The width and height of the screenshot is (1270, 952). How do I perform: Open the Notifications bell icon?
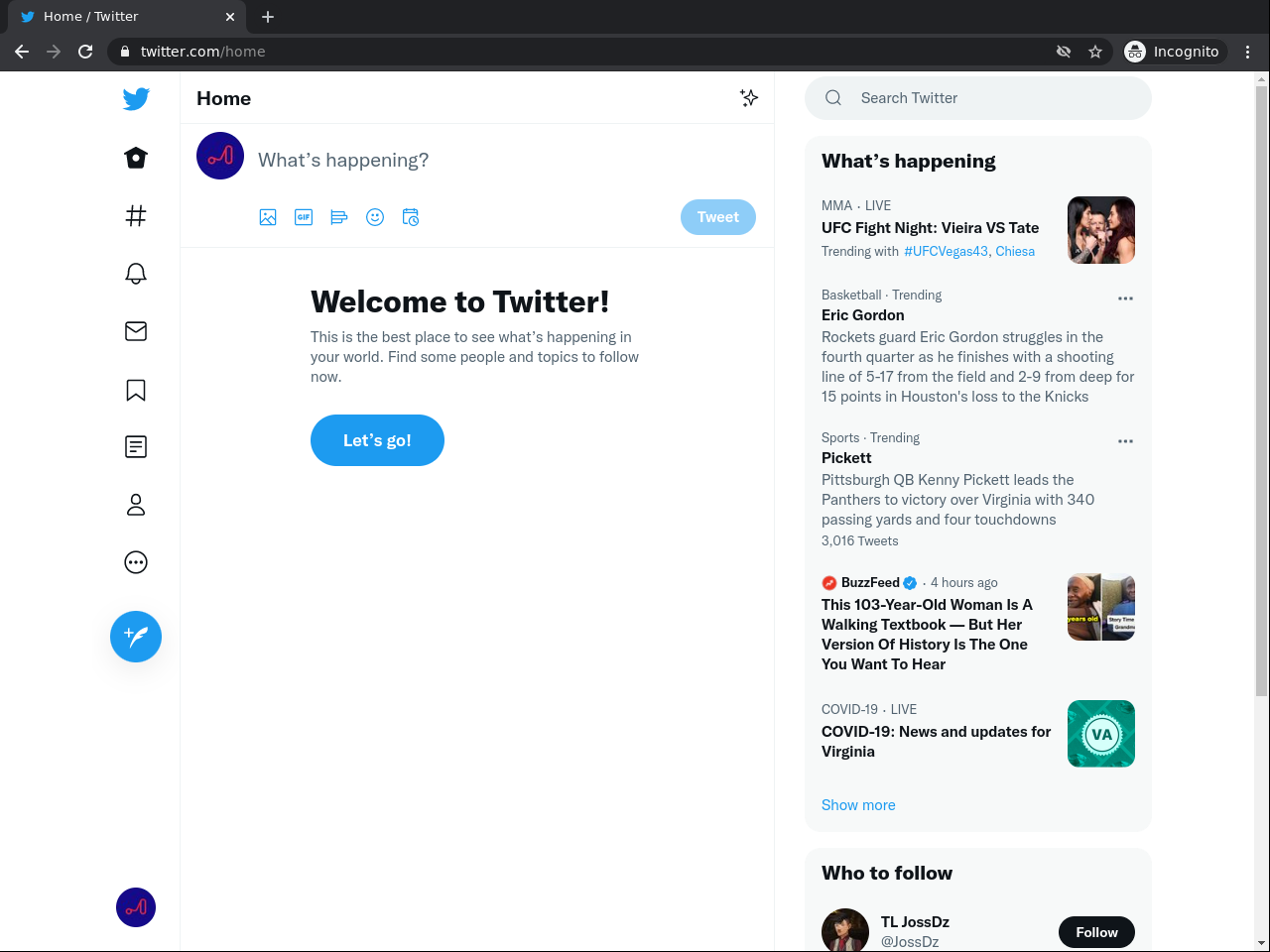coord(136,274)
